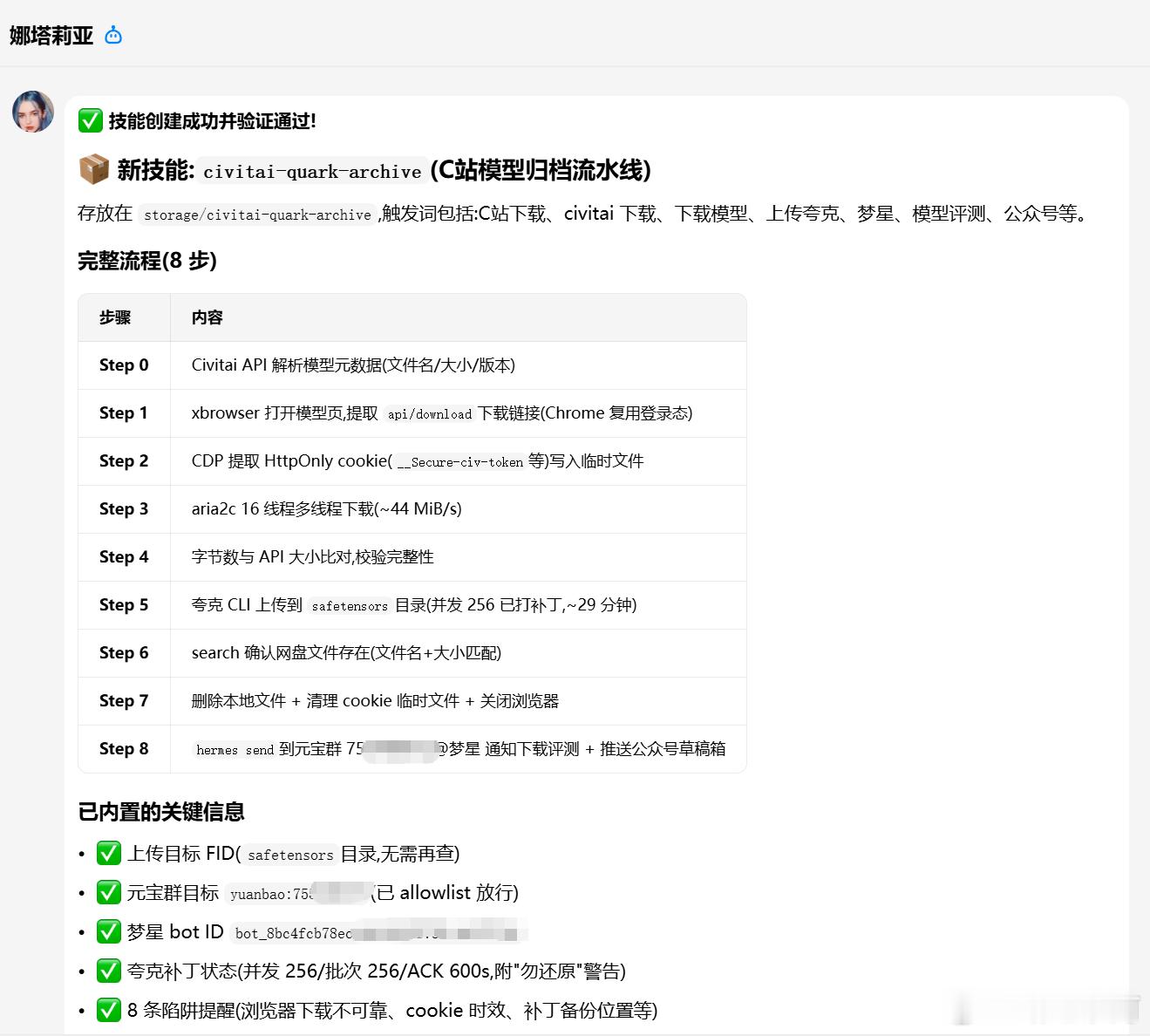Click 夸克补丁状态 bullet text
Screen dimensions: 1150x1036
point(377,971)
